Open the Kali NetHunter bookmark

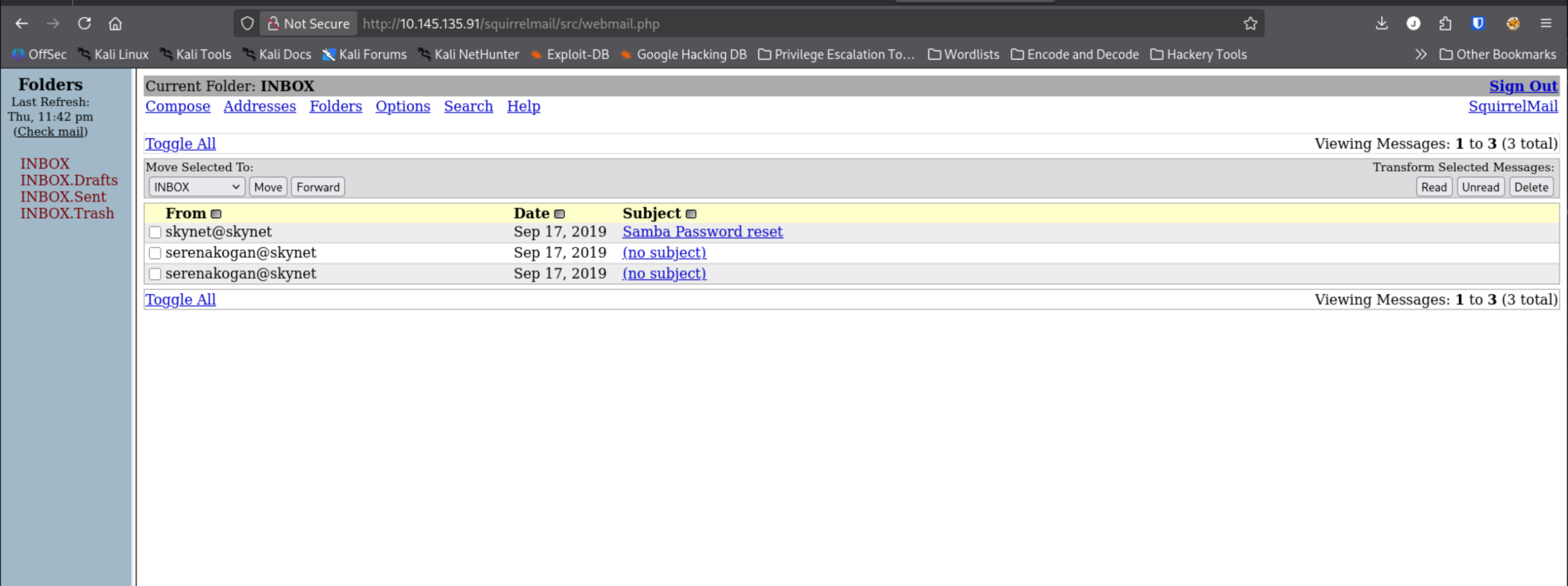pyautogui.click(x=469, y=55)
